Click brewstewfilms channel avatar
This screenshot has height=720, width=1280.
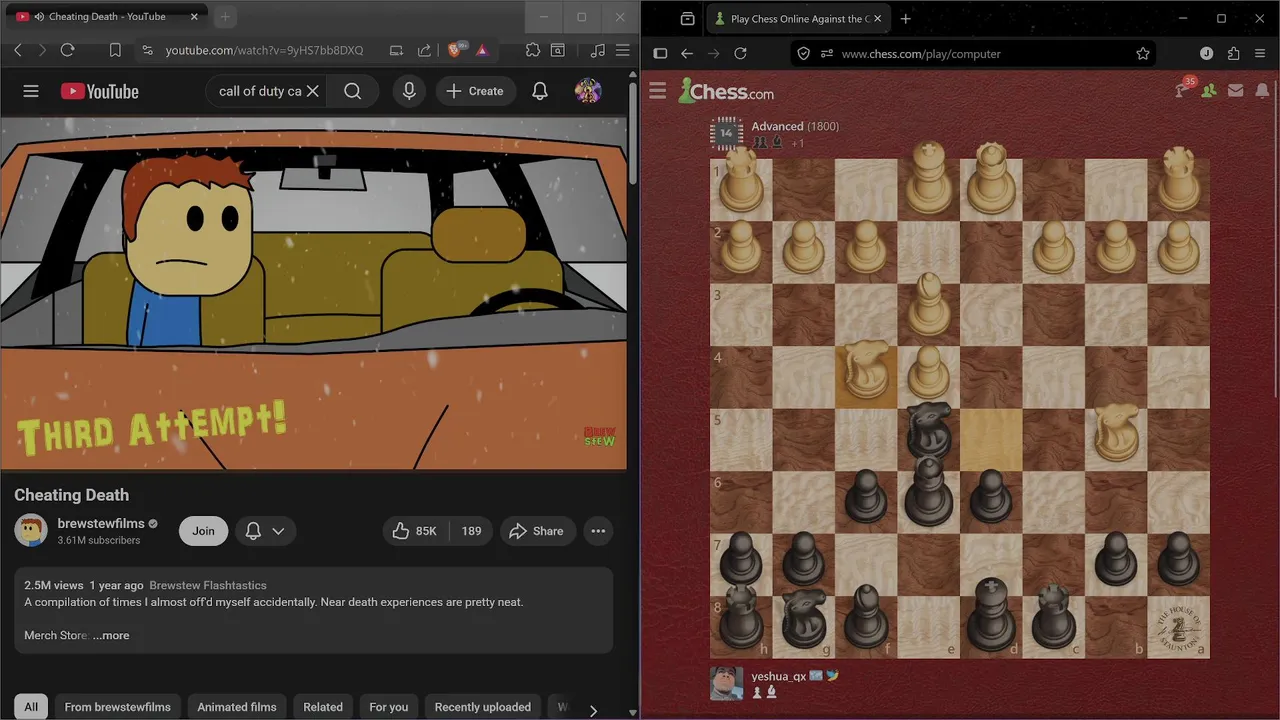[x=31, y=530]
